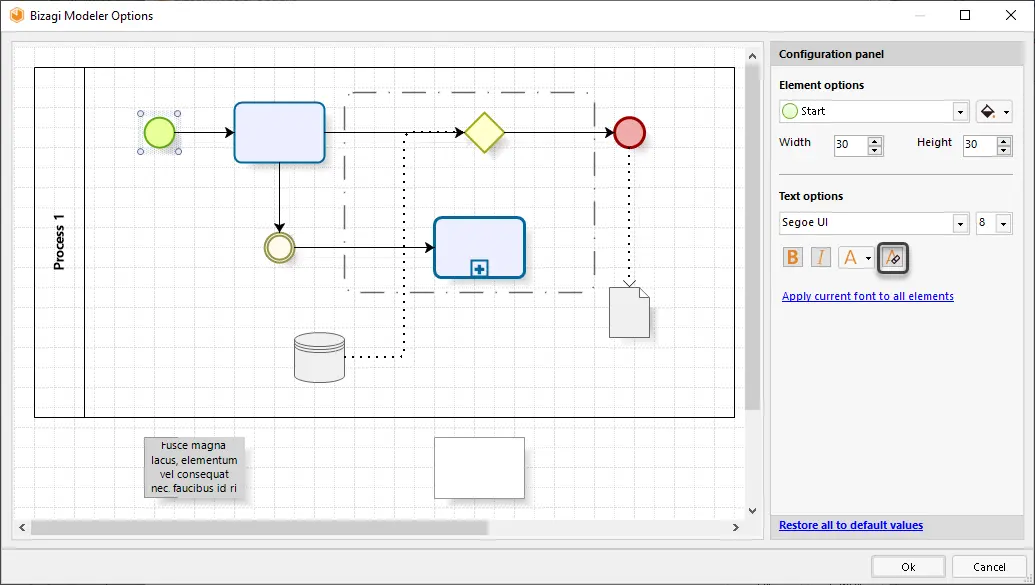Open the element type dropdown showing Start
1035x585 pixels.
coord(960,112)
